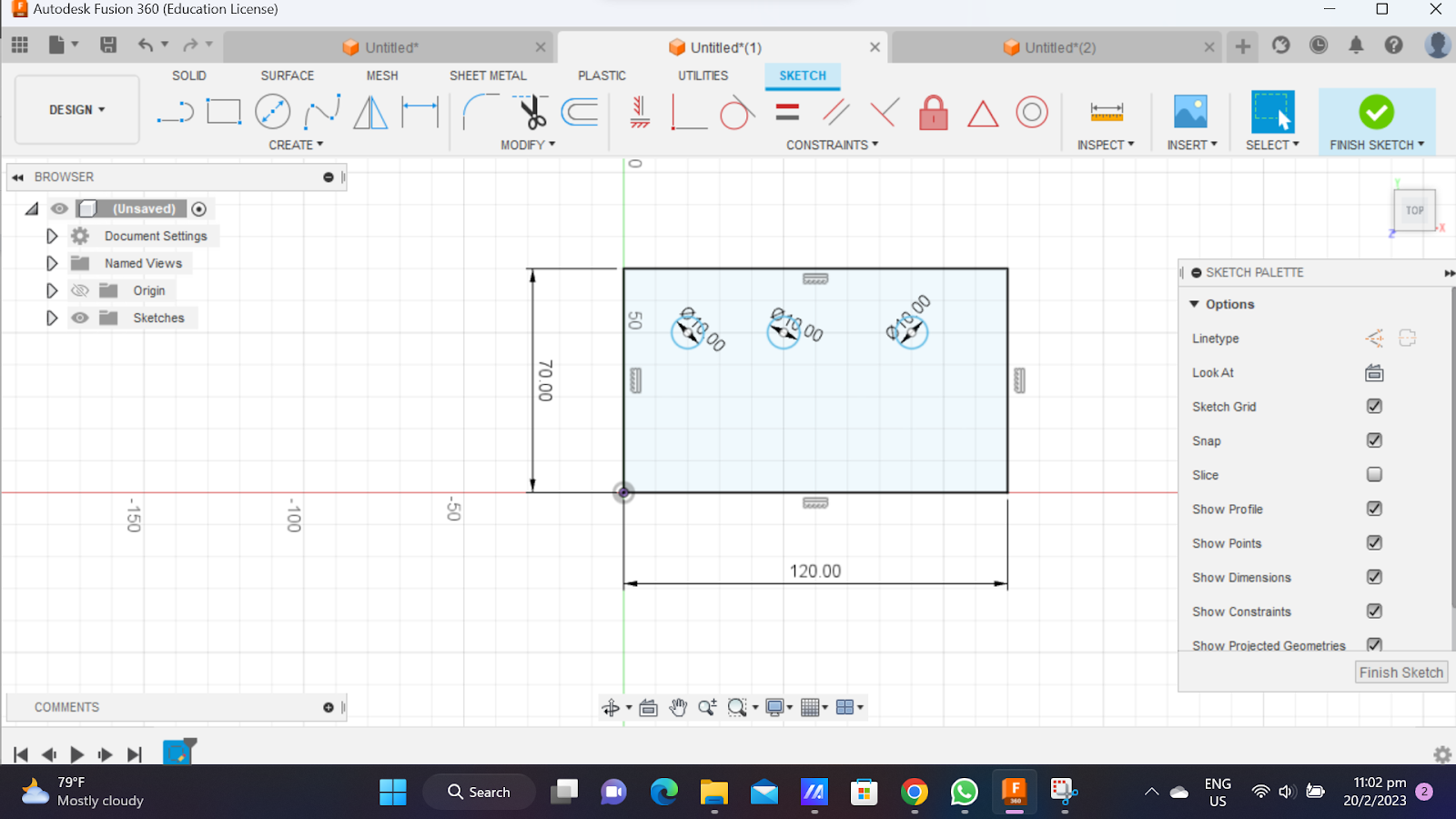Open the Windows Start menu
The image size is (1456, 819).
pos(392,792)
